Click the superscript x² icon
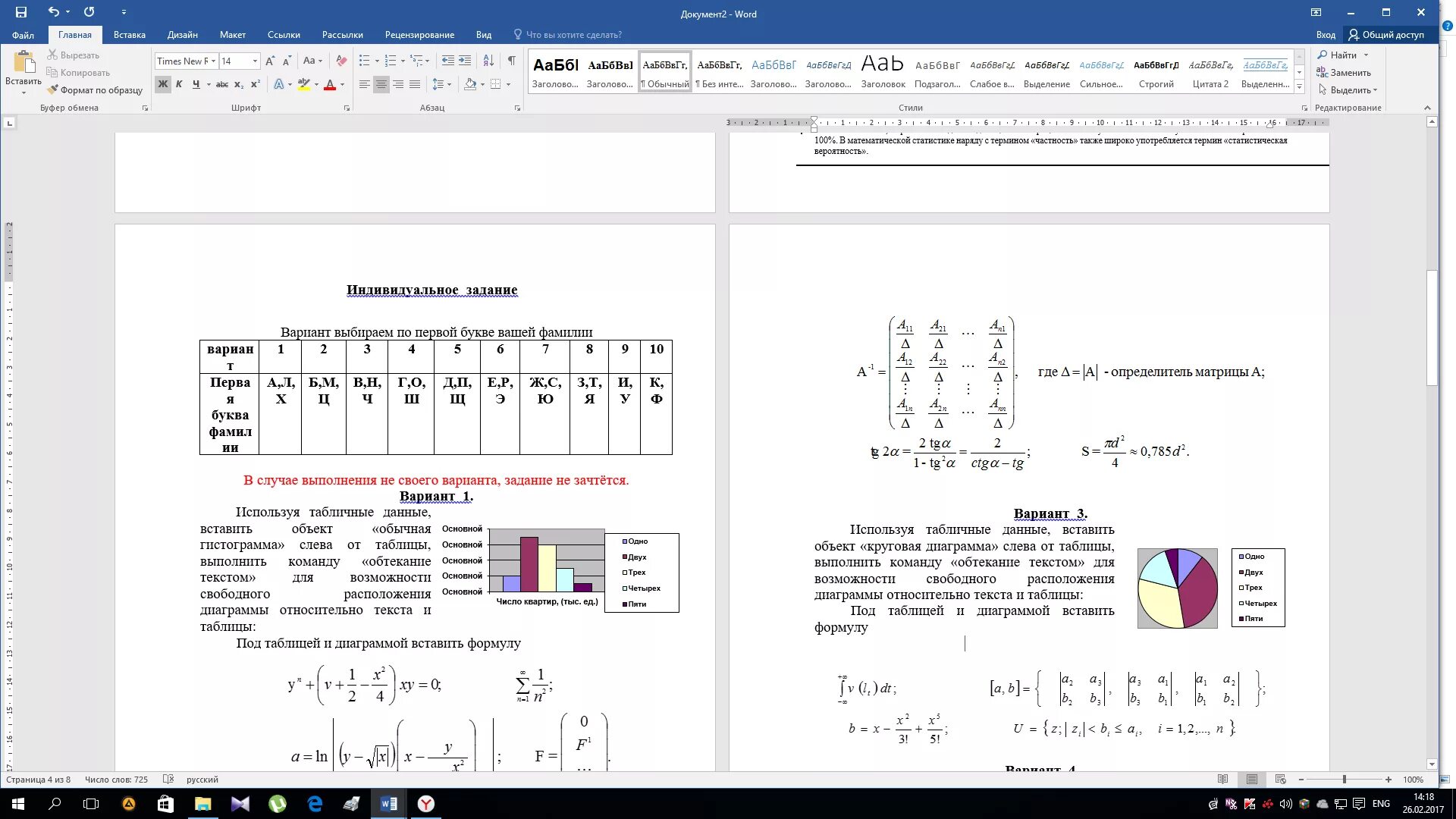The width and height of the screenshot is (1456, 819). [x=256, y=84]
